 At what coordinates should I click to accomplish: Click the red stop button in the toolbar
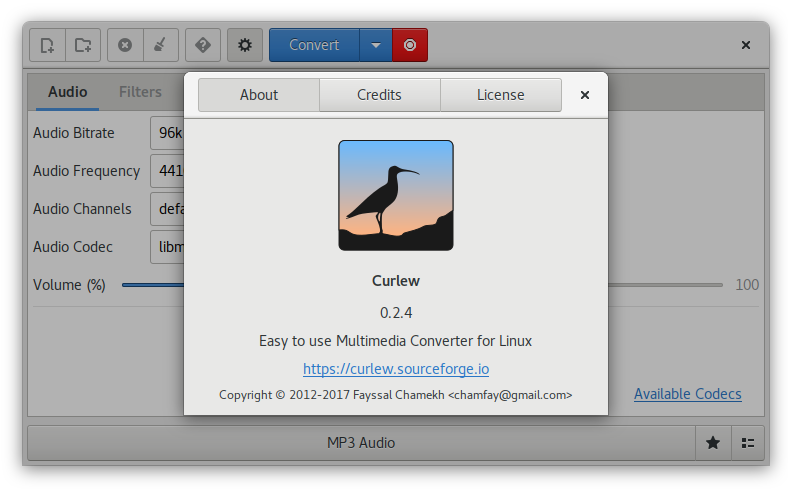410,45
